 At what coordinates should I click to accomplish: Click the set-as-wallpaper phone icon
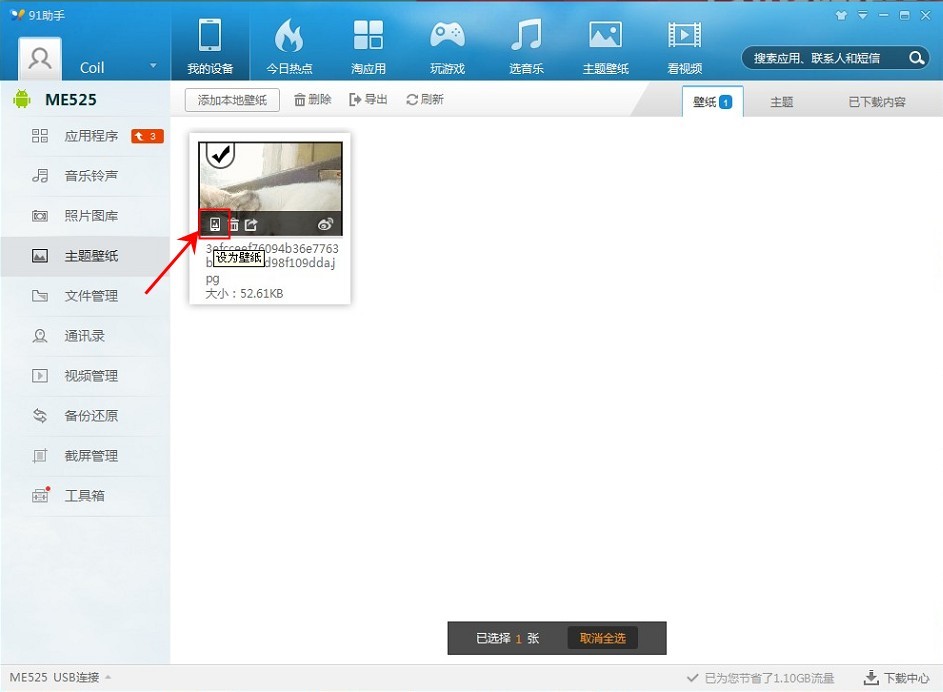pyautogui.click(x=214, y=224)
